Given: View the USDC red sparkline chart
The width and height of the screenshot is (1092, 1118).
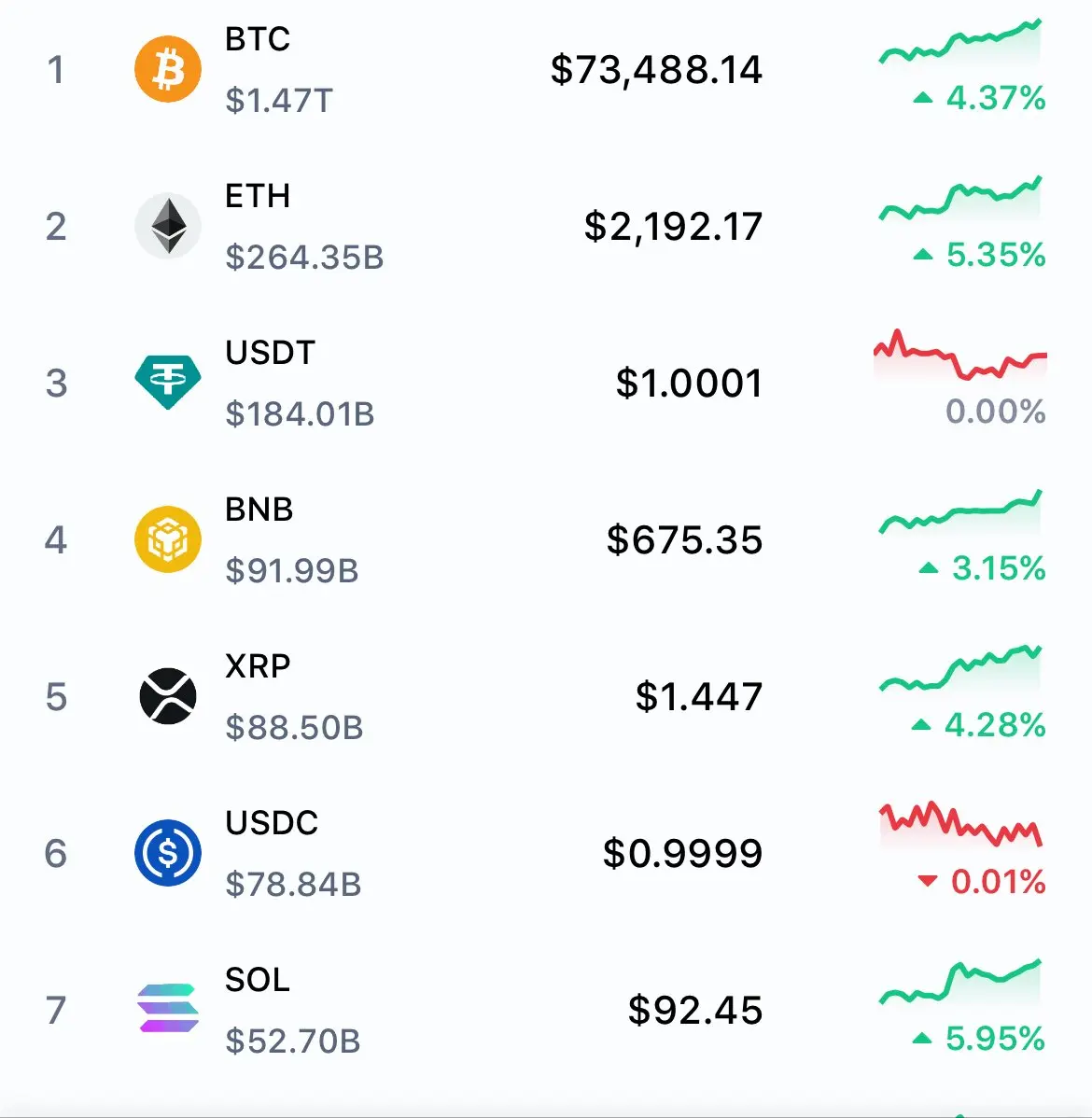Looking at the screenshot, I should [x=960, y=823].
